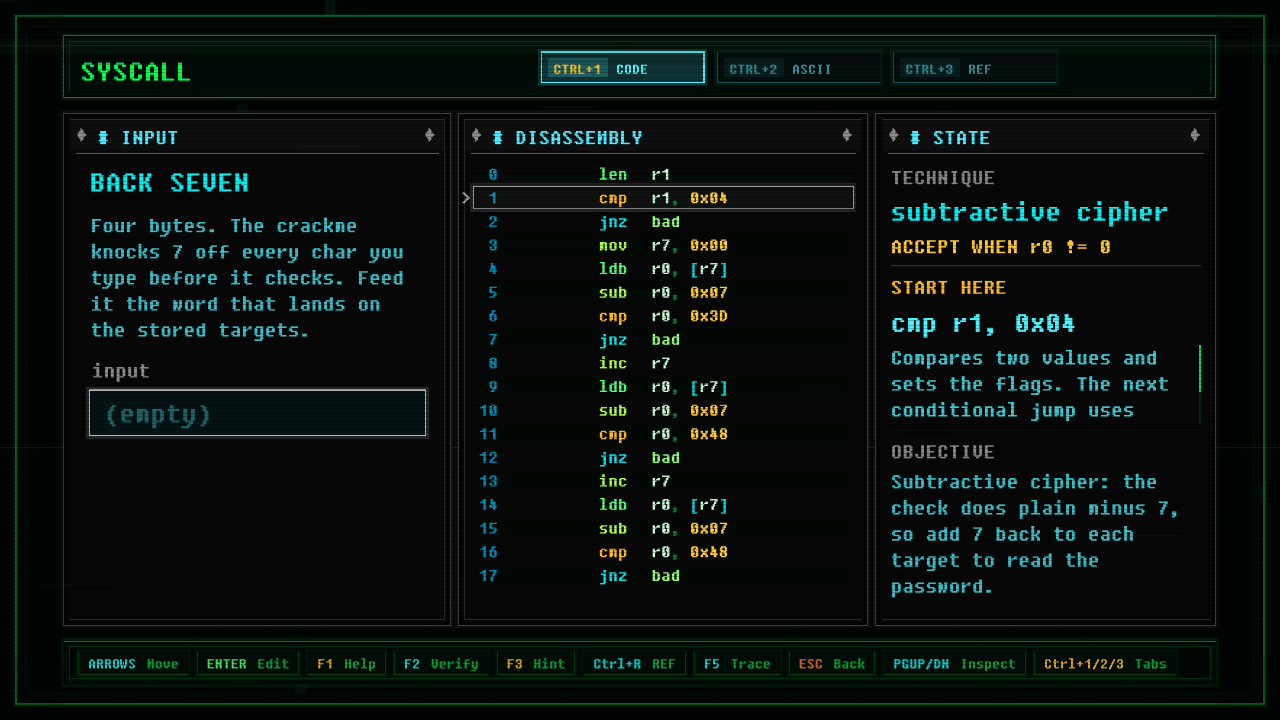The width and height of the screenshot is (1280, 720).
Task: Click the STATE description scrollbar
Action: coord(1199,384)
